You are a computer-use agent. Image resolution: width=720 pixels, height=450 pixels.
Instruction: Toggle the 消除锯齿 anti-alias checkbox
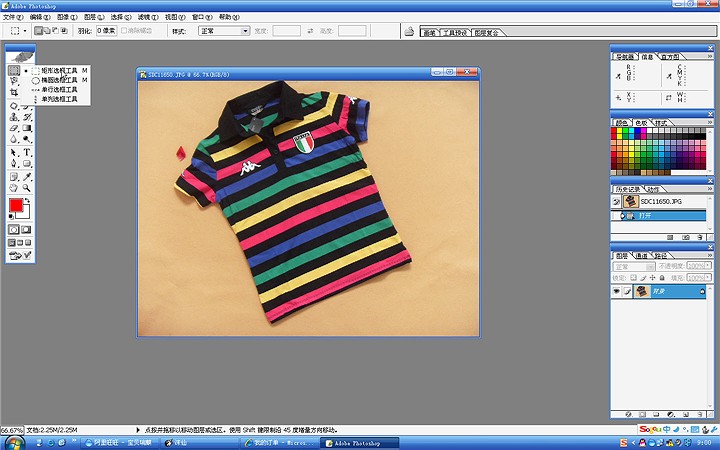point(124,31)
